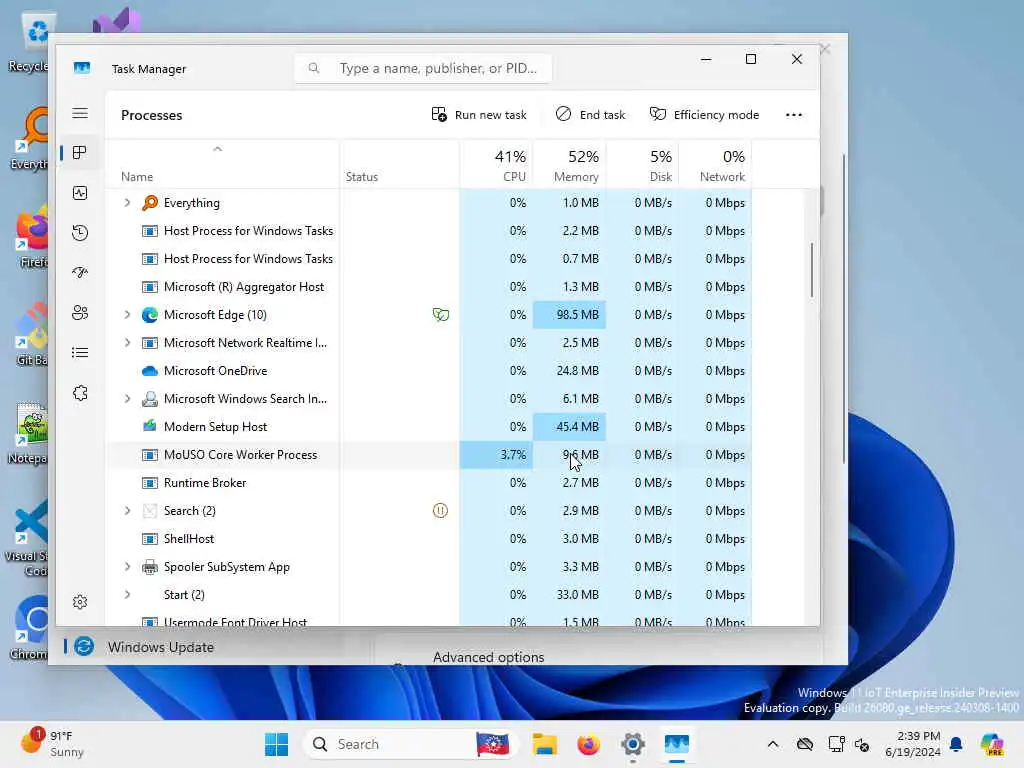The width and height of the screenshot is (1024, 768).
Task: Open the Users page in sidebar
Action: tap(80, 313)
